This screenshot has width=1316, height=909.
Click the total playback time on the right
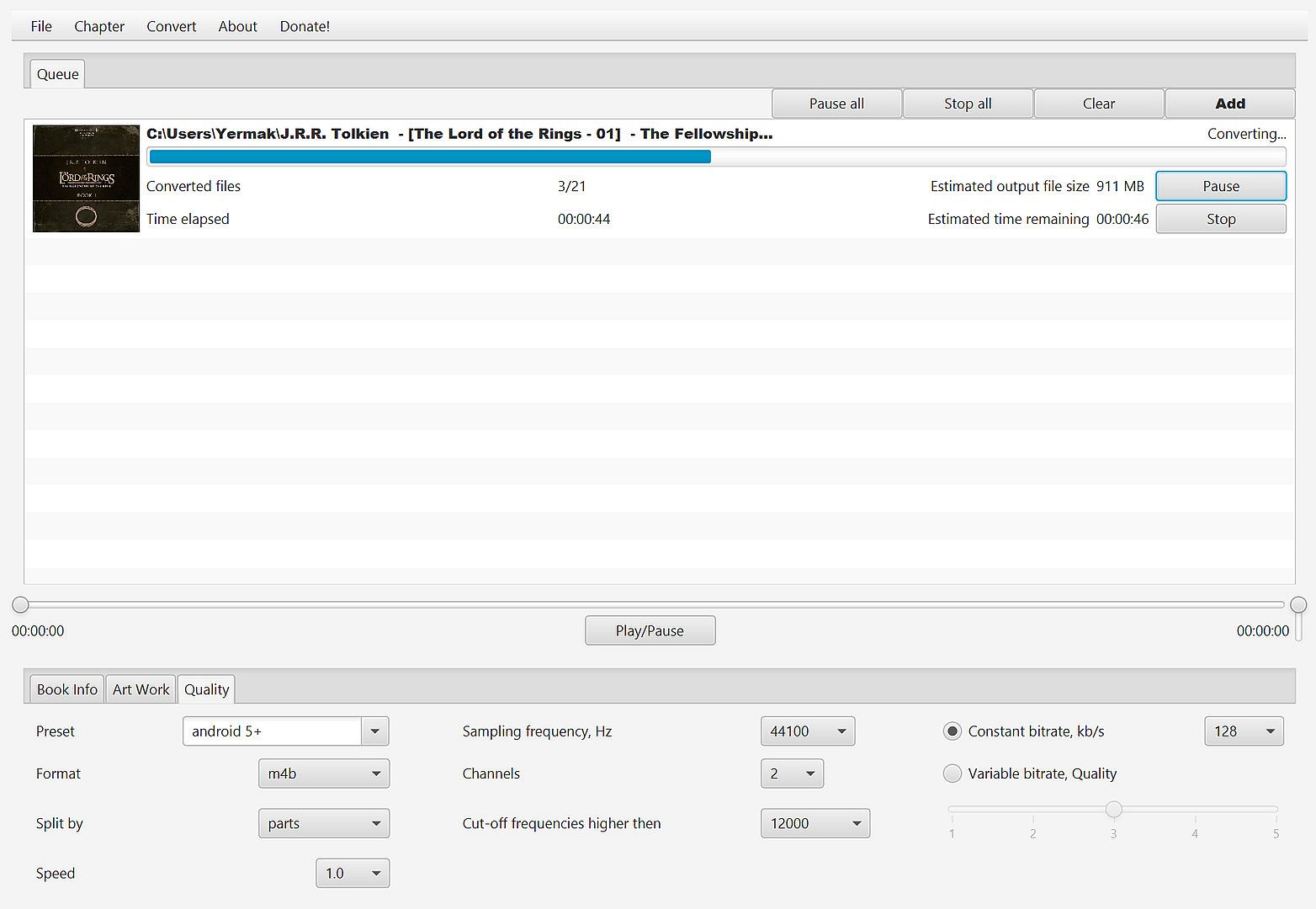(x=1262, y=630)
